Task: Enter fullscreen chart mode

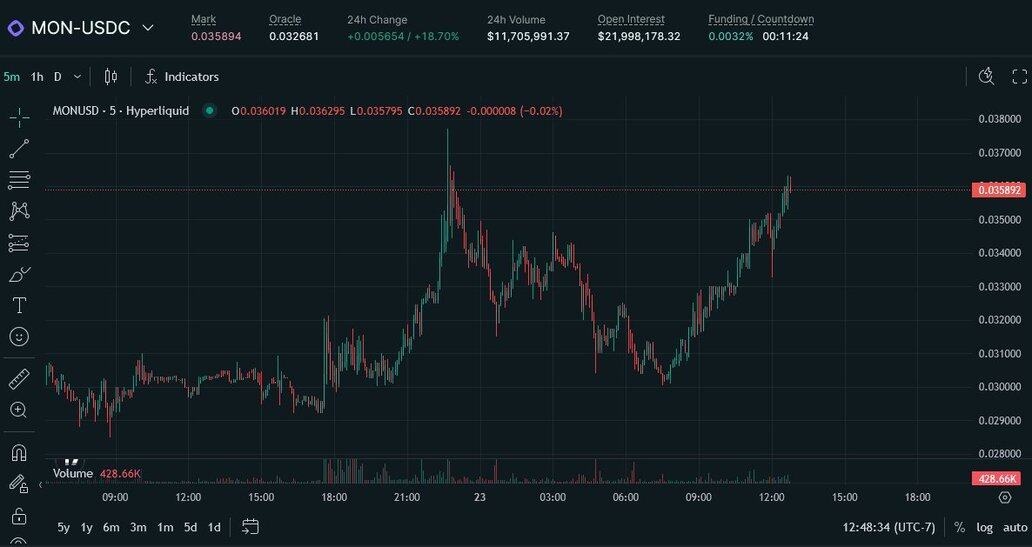Action: (1019, 77)
